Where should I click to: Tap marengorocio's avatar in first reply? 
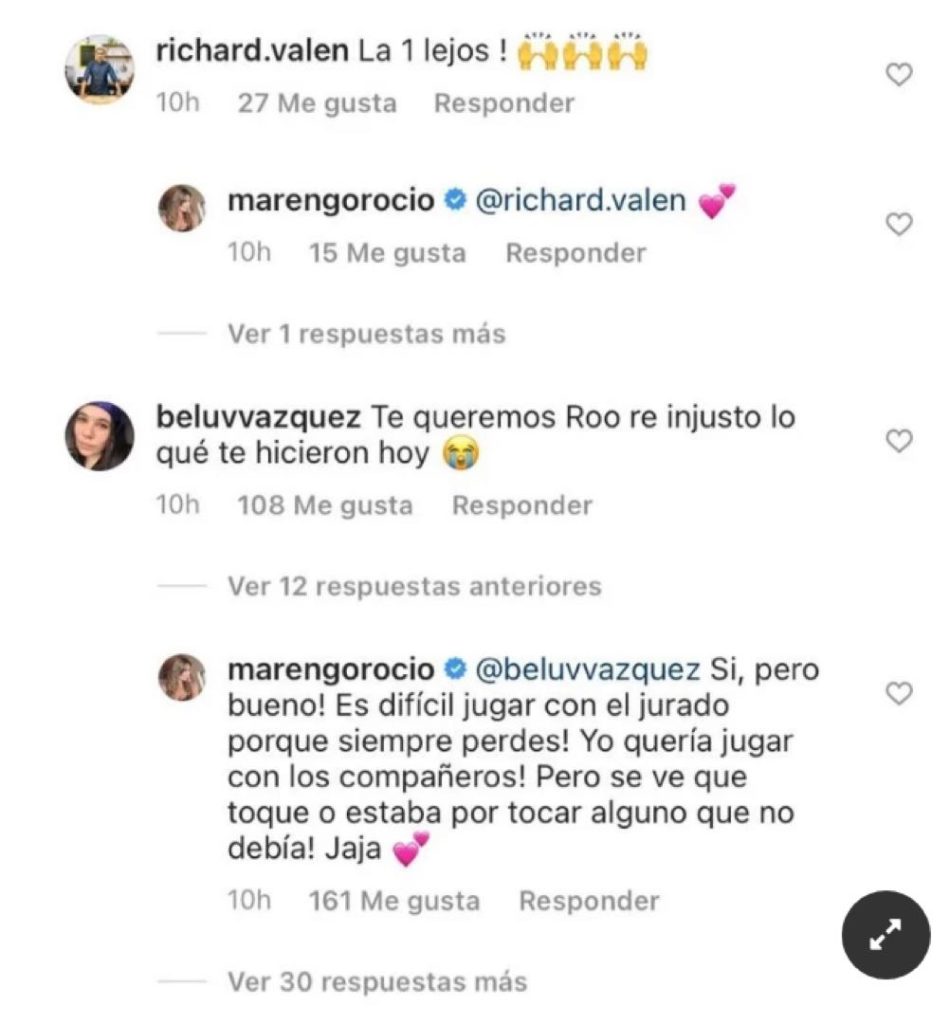click(x=182, y=209)
